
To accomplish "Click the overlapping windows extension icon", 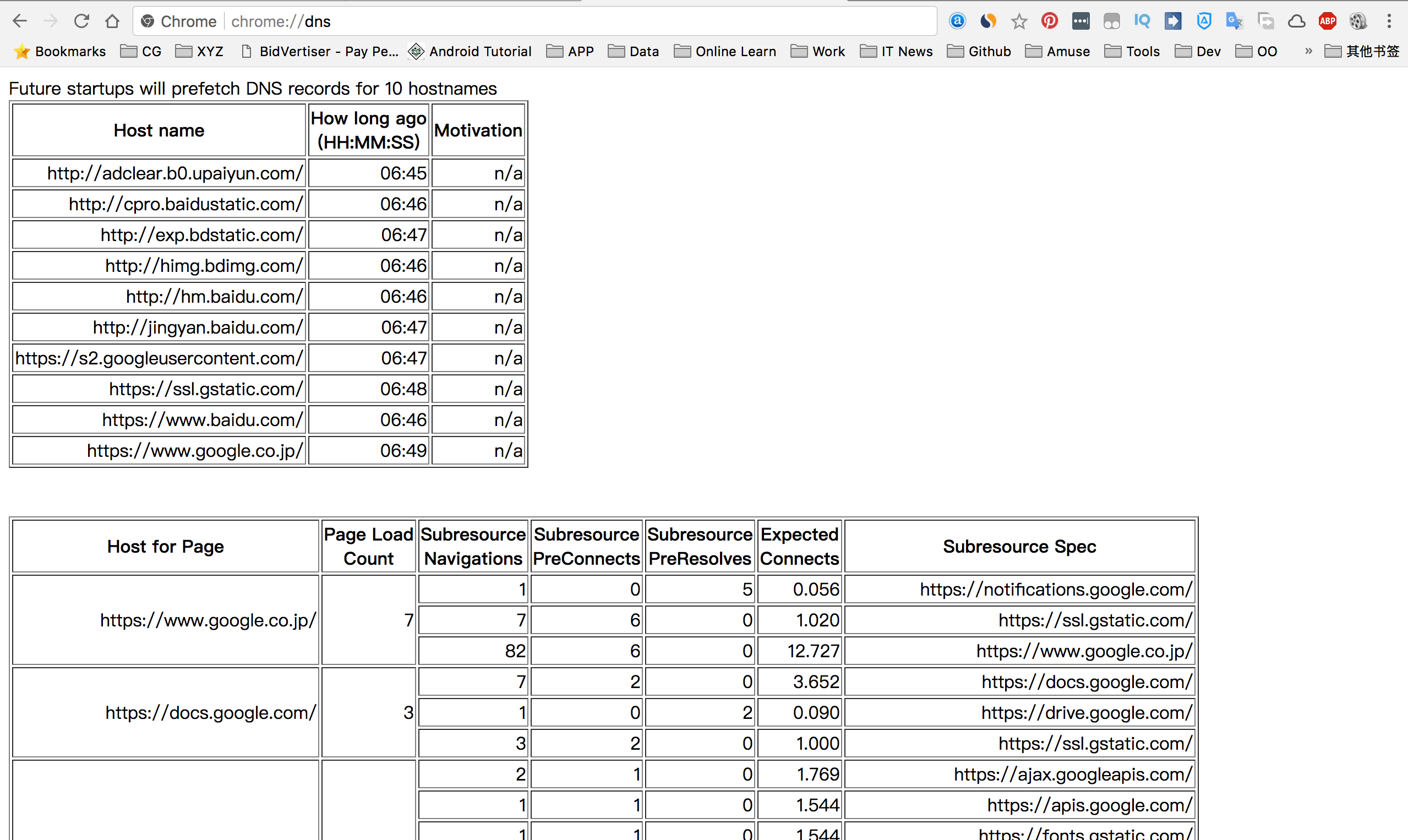I will coord(1265,21).
